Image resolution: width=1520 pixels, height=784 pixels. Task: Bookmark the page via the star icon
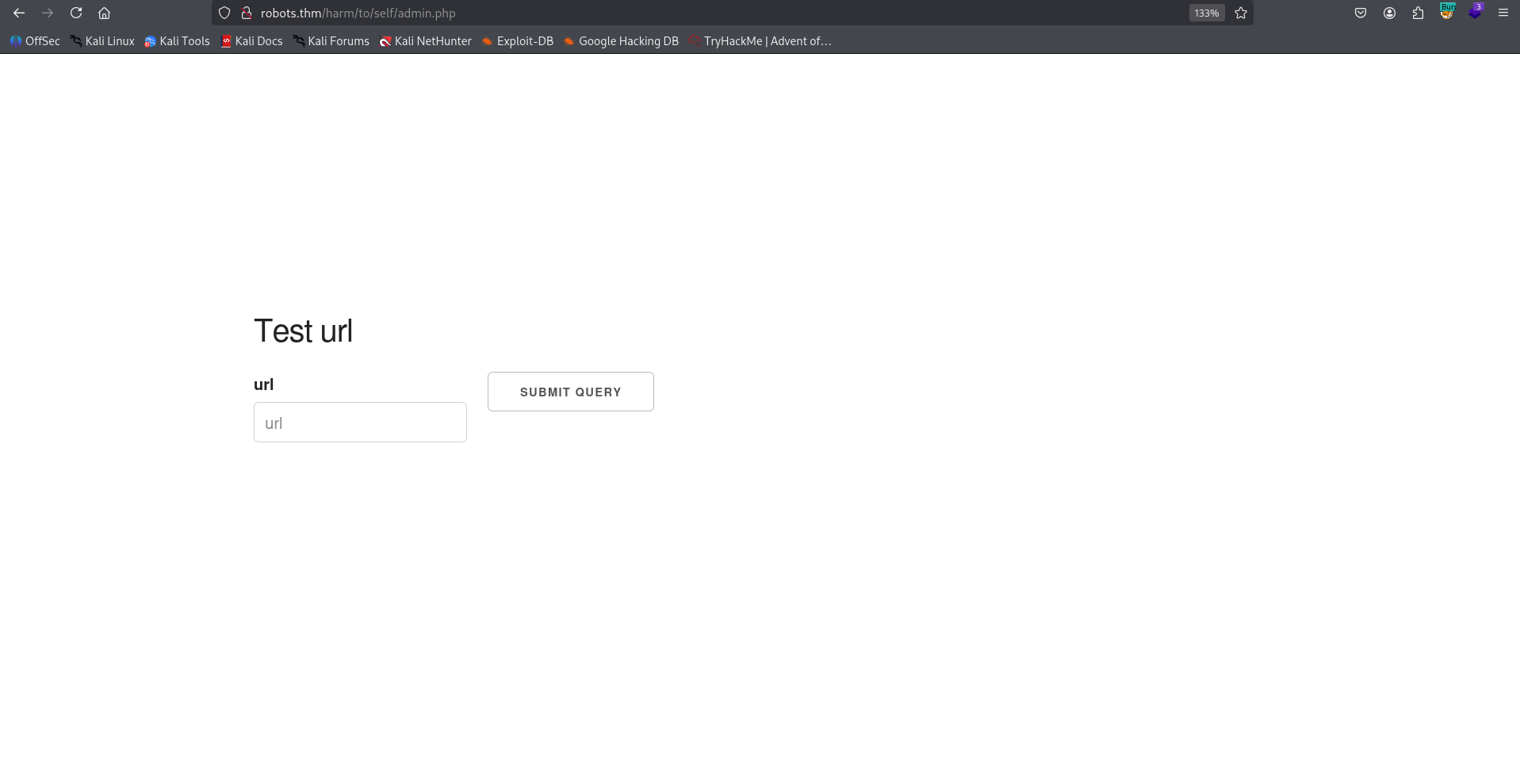tap(1241, 13)
